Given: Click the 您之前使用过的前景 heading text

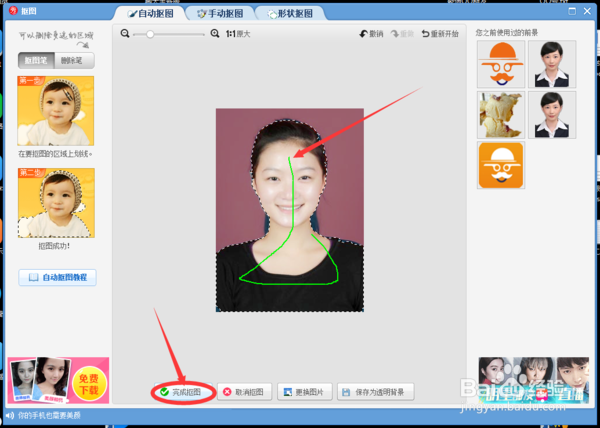Looking at the screenshot, I should point(507,33).
